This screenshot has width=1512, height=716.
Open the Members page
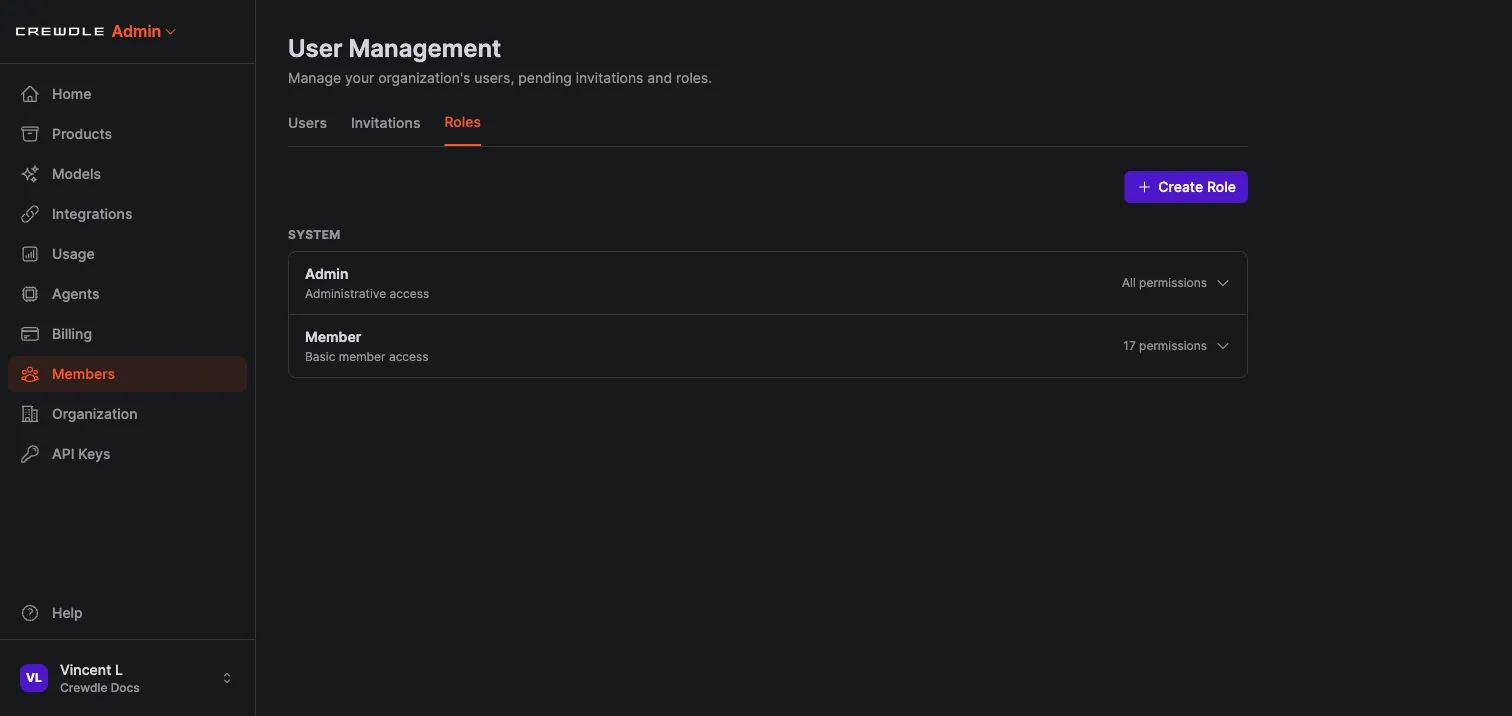pos(127,374)
